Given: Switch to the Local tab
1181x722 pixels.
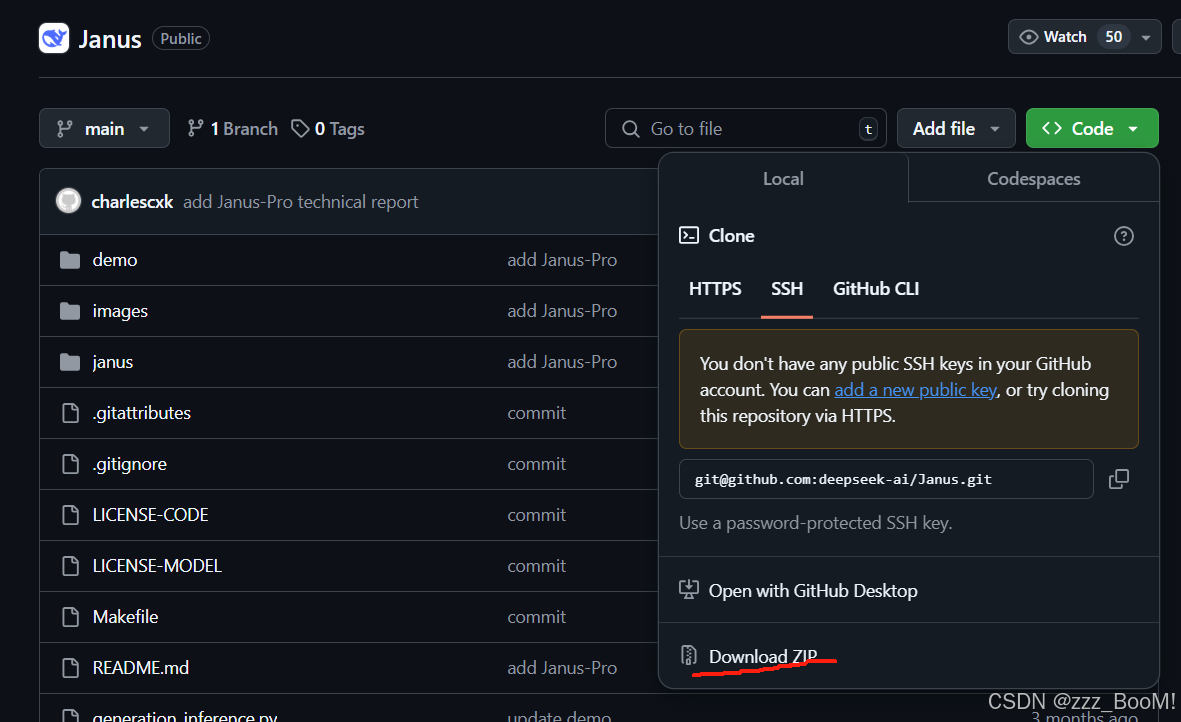Looking at the screenshot, I should [783, 178].
